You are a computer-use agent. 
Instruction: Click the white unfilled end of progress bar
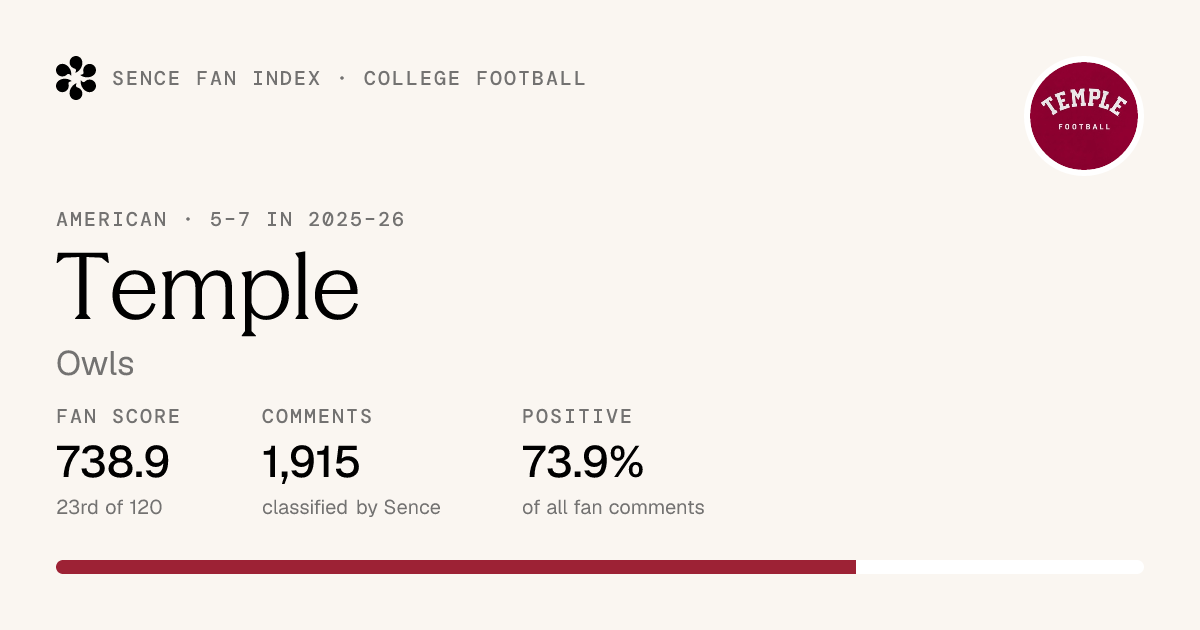1000,567
